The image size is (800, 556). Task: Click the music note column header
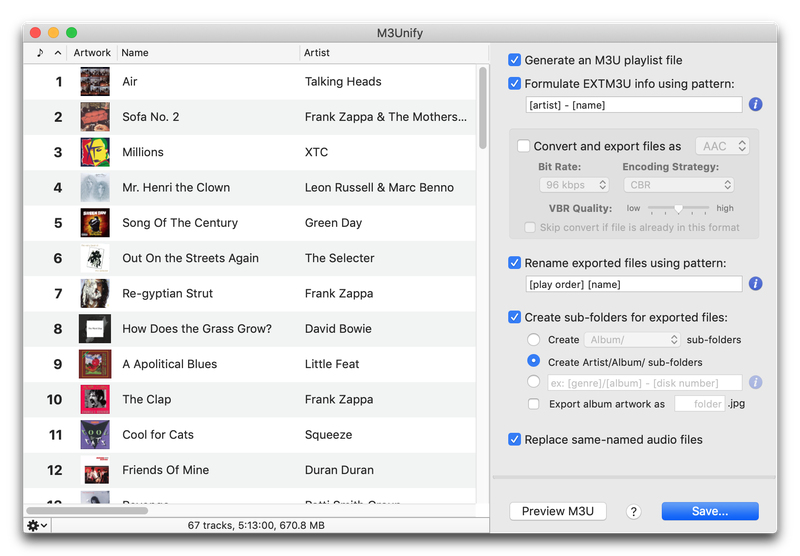tap(40, 53)
